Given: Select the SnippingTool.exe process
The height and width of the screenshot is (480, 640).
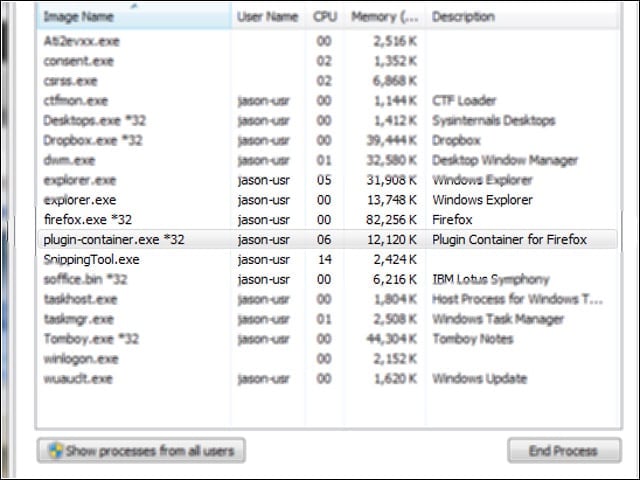Looking at the screenshot, I should pyautogui.click(x=329, y=260).
